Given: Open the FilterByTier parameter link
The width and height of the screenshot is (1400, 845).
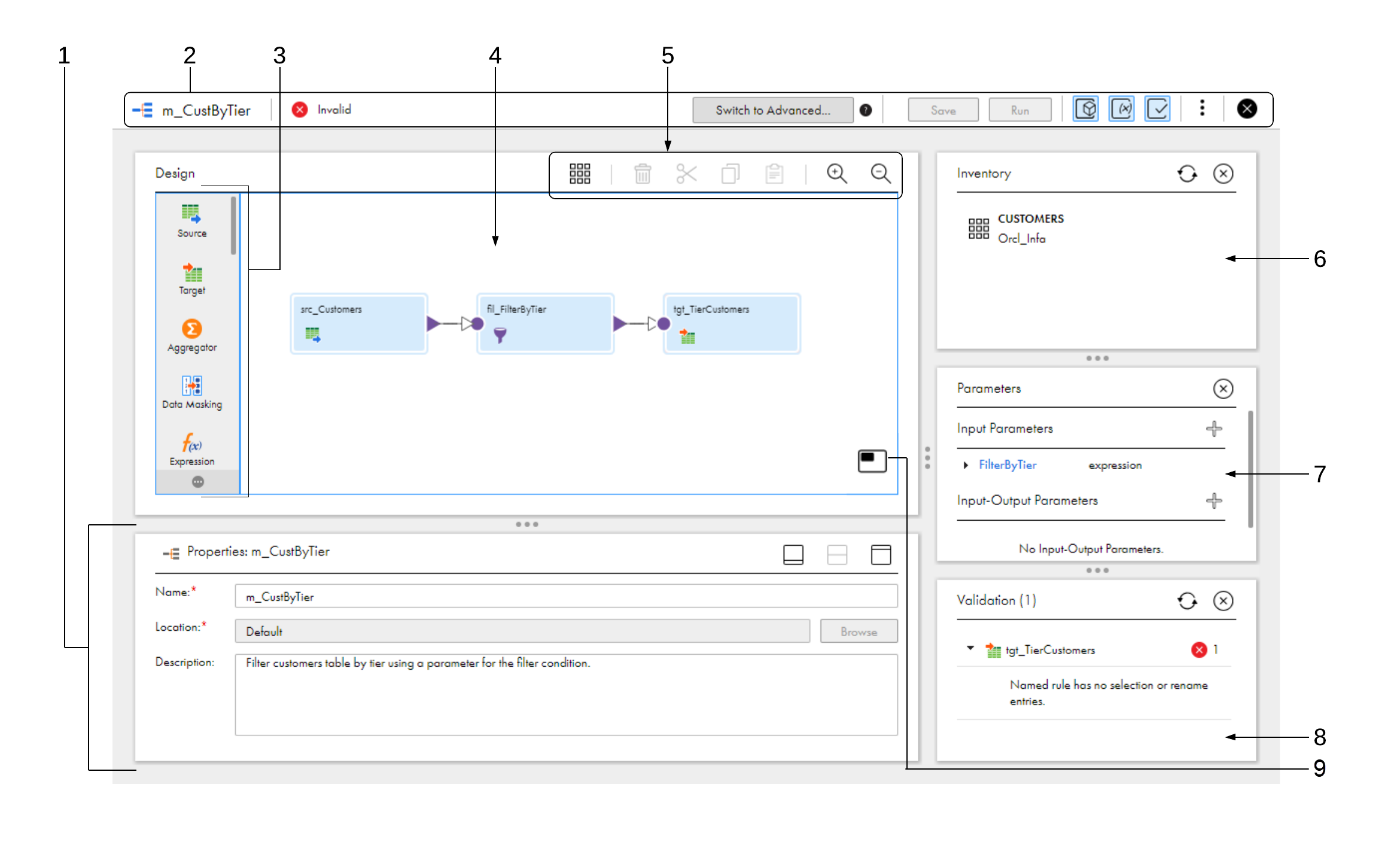Looking at the screenshot, I should pos(1008,465).
